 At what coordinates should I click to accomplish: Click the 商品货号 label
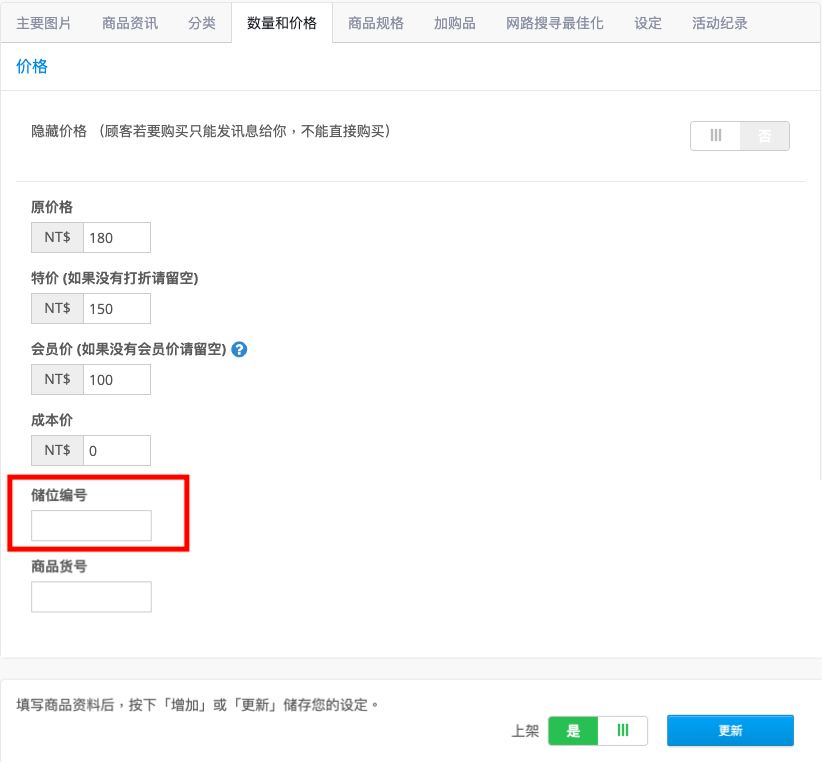click(x=59, y=567)
